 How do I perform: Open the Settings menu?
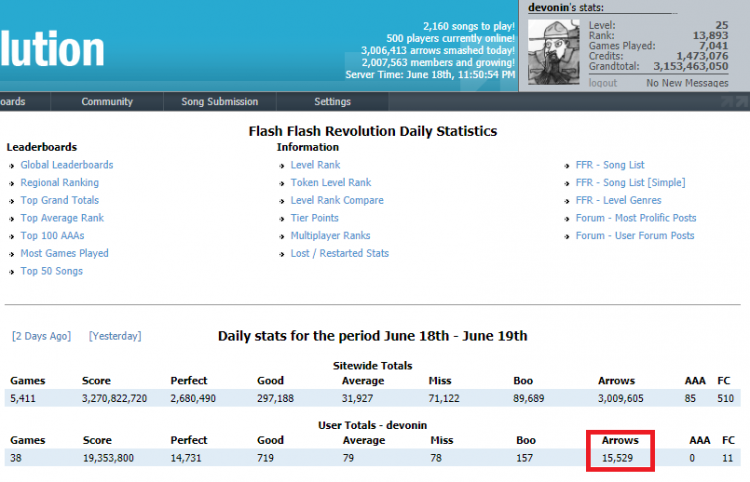click(332, 101)
